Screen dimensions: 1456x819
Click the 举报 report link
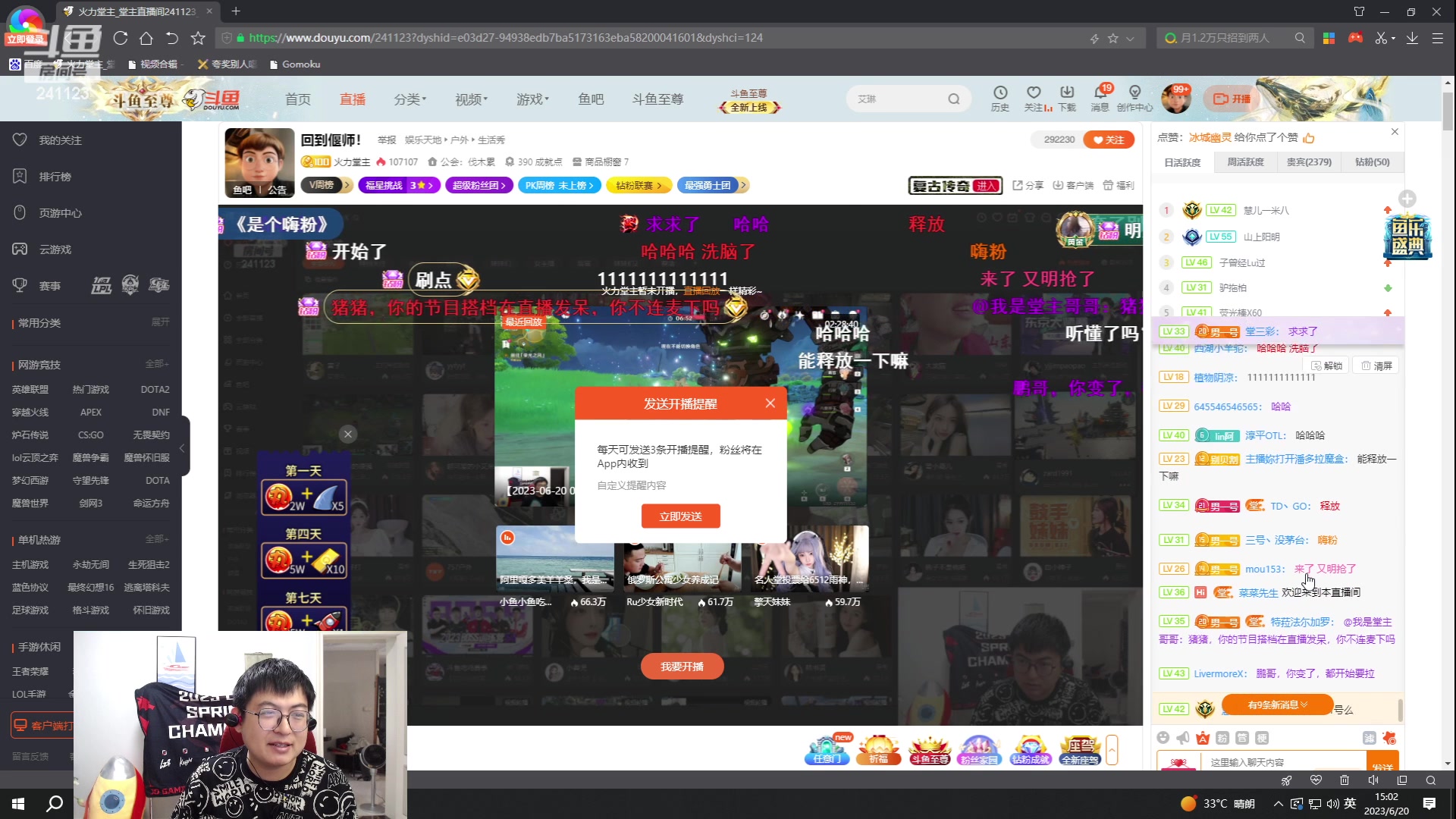point(387,140)
